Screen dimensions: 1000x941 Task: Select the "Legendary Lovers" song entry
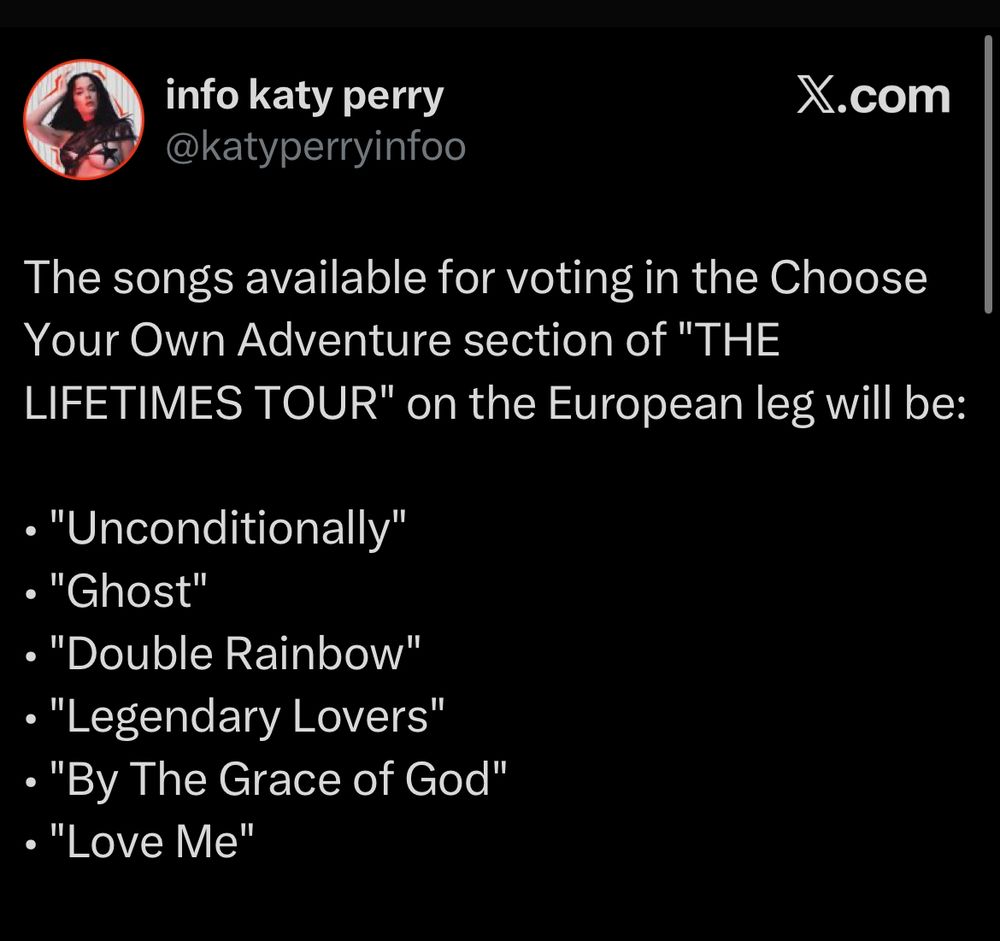click(247, 716)
